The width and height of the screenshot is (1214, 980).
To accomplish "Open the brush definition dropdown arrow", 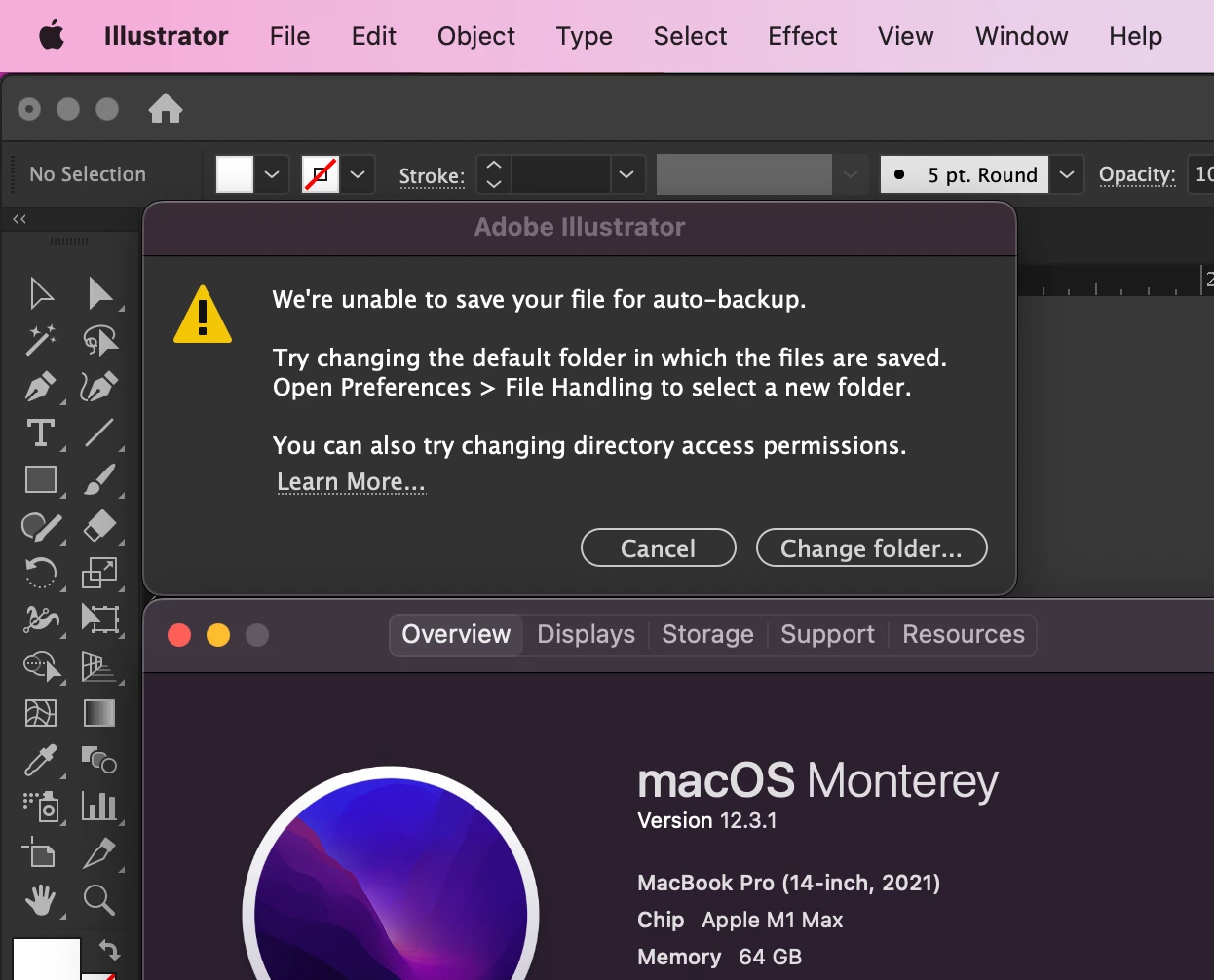I will pyautogui.click(x=1067, y=174).
